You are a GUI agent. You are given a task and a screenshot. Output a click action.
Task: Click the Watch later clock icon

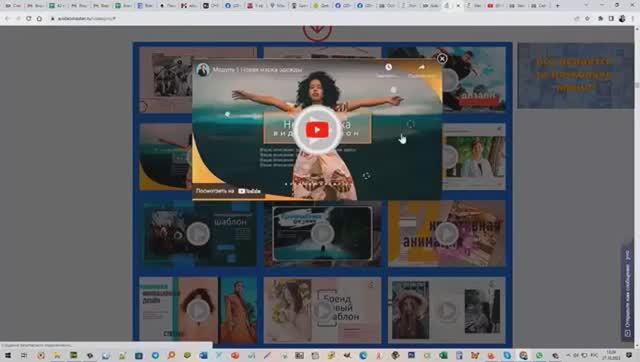click(388, 67)
